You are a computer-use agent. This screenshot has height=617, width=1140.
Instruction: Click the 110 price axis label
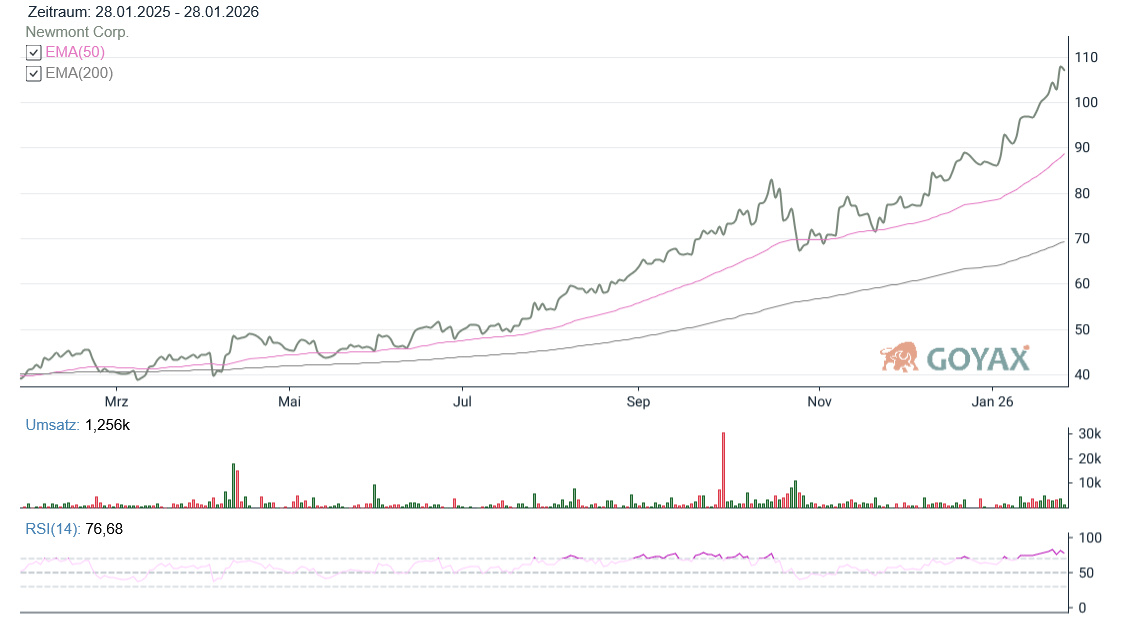pyautogui.click(x=1086, y=57)
